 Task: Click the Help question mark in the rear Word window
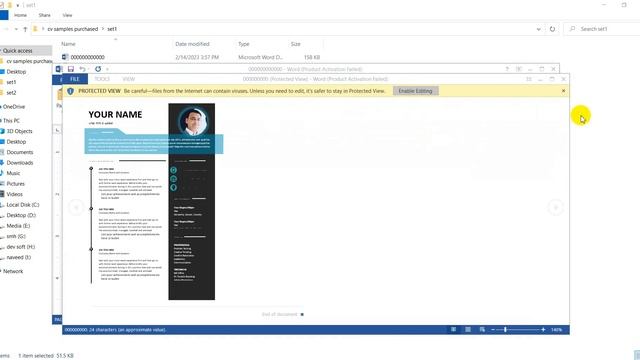point(507,69)
